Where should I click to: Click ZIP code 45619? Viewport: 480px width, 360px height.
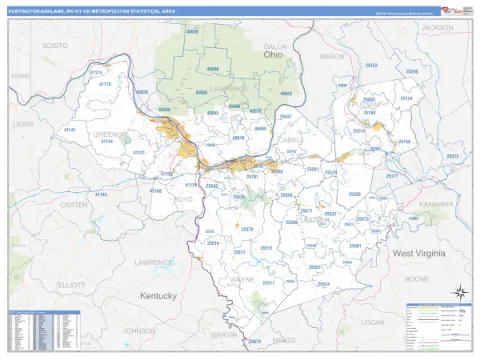click(x=238, y=138)
